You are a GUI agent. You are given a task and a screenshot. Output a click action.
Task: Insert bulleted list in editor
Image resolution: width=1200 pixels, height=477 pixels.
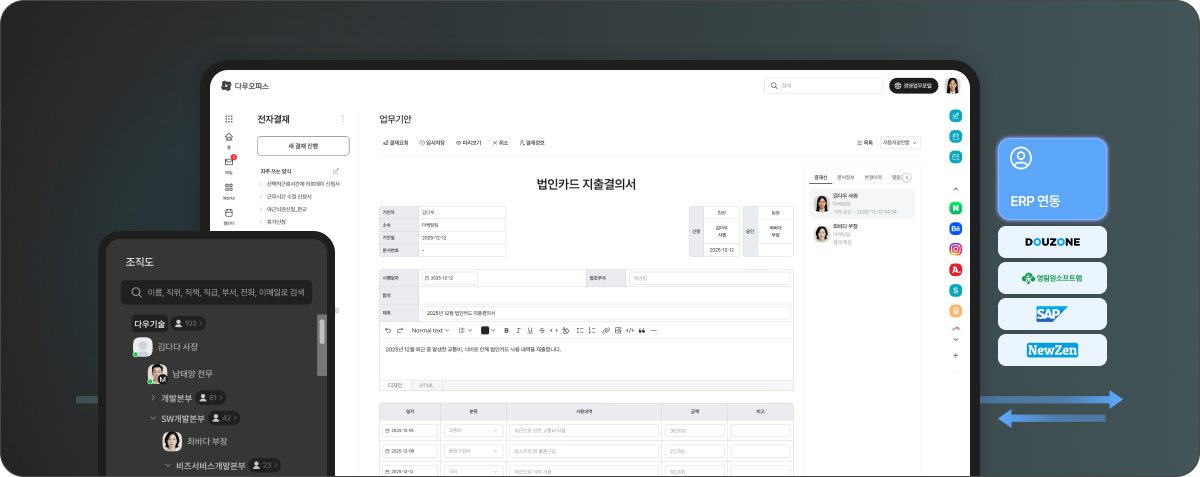580,330
